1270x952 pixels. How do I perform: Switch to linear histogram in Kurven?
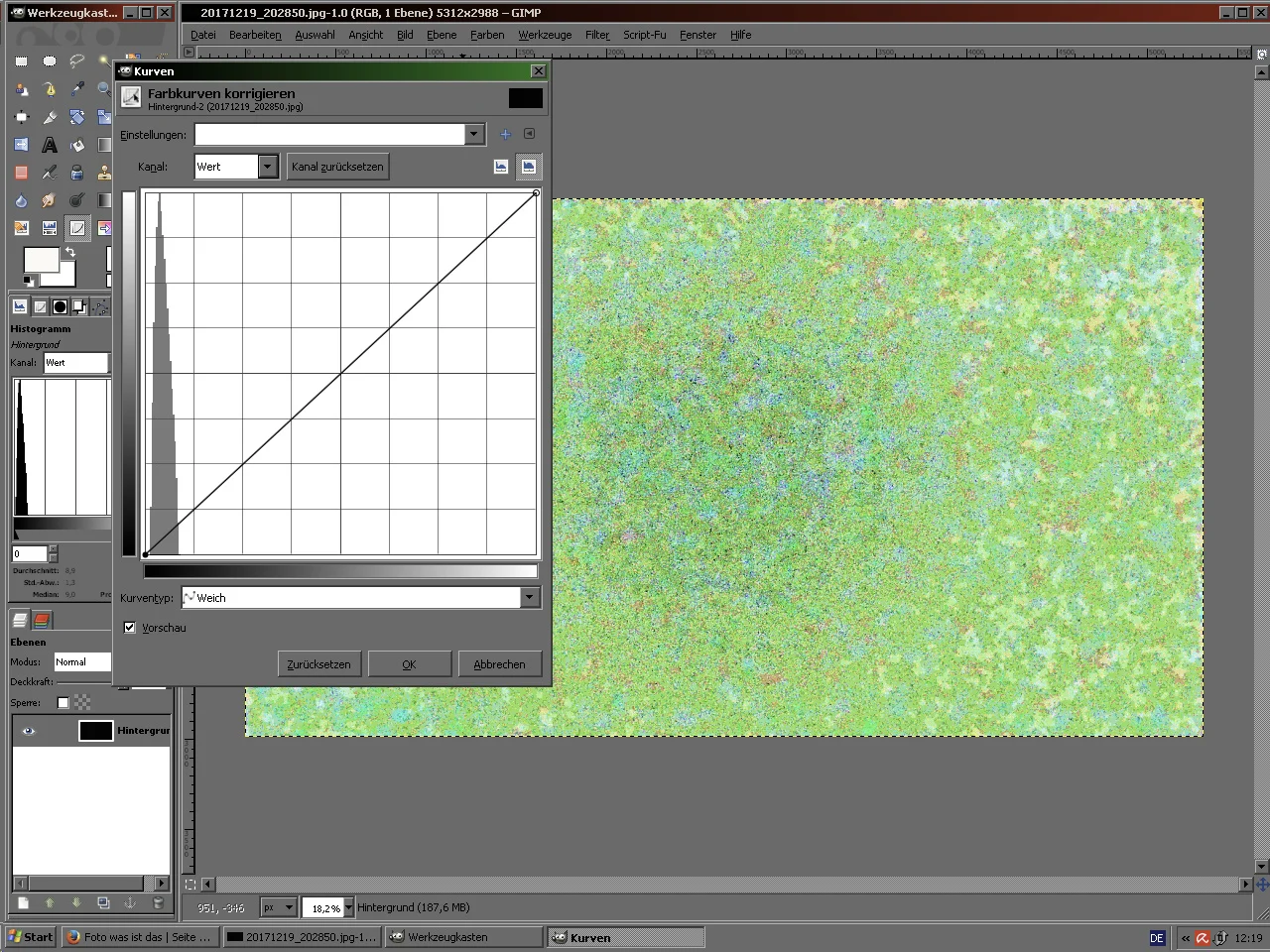[501, 167]
